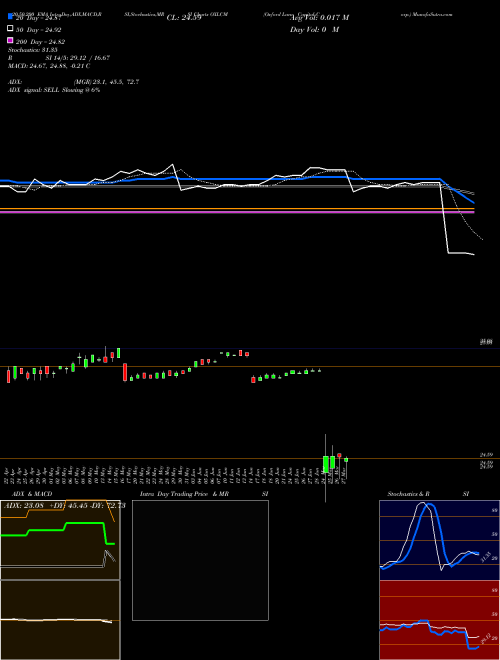Click the 'Intra Day Trading Price & MR' panel title
The image size is (500, 660).
[x=184, y=494]
